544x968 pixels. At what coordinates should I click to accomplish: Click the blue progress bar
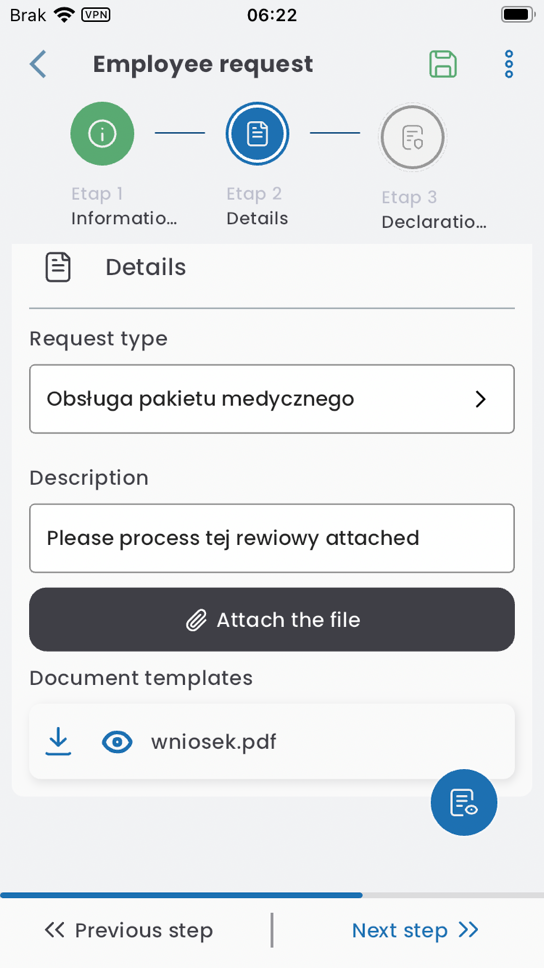181,895
